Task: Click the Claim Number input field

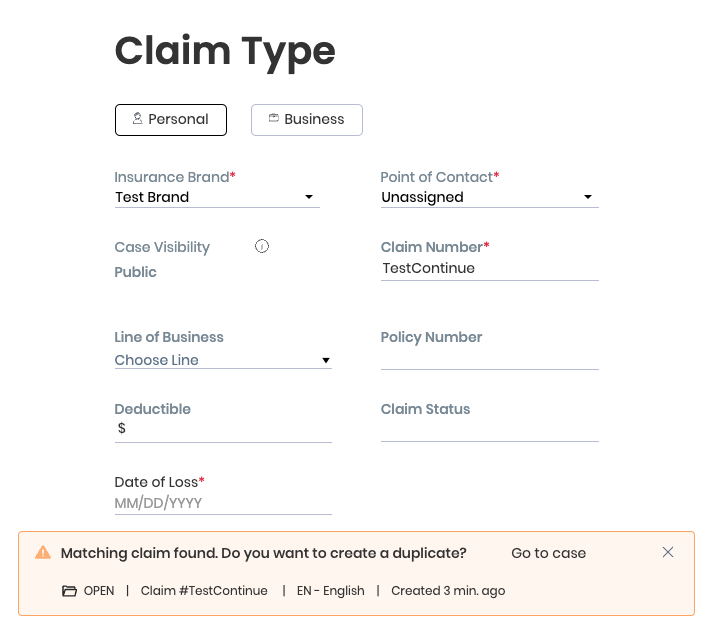Action: pos(489,269)
